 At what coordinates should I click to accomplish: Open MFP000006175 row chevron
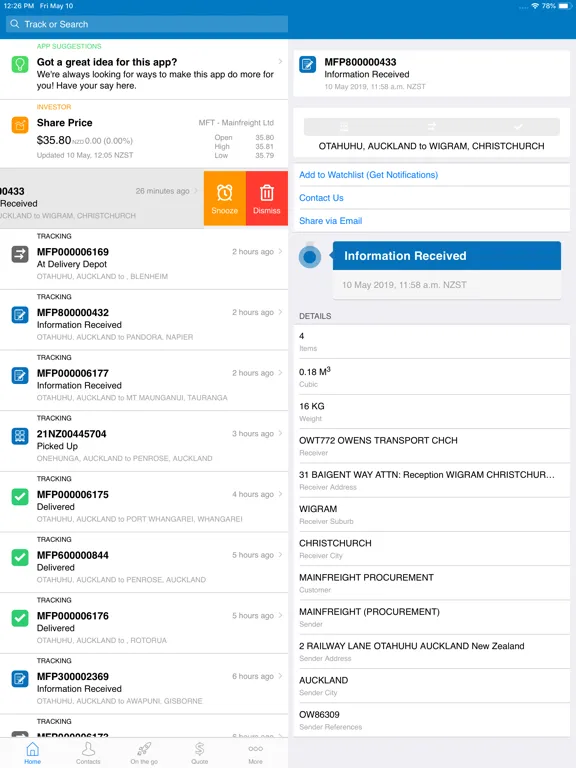click(280, 494)
